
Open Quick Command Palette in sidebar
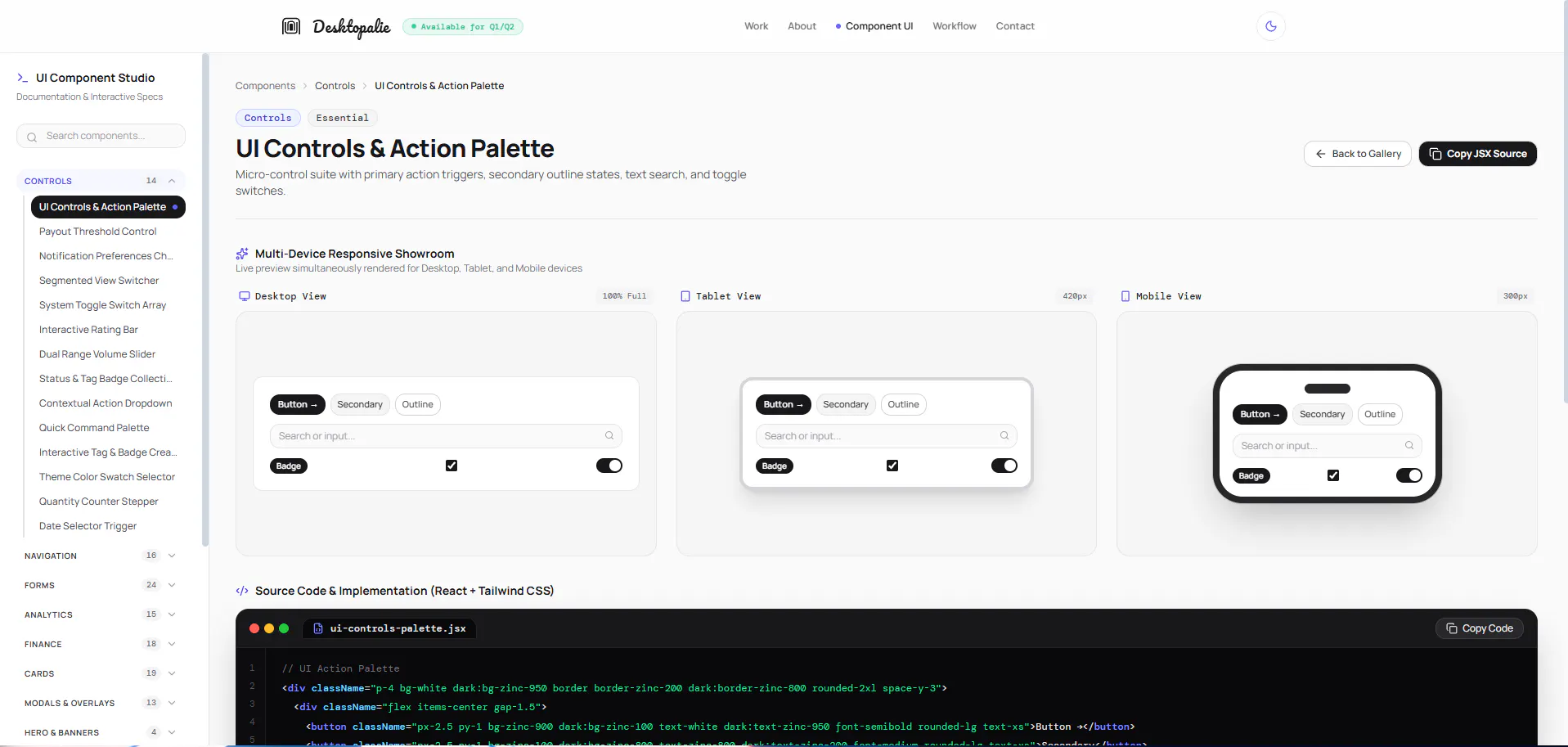(108, 428)
